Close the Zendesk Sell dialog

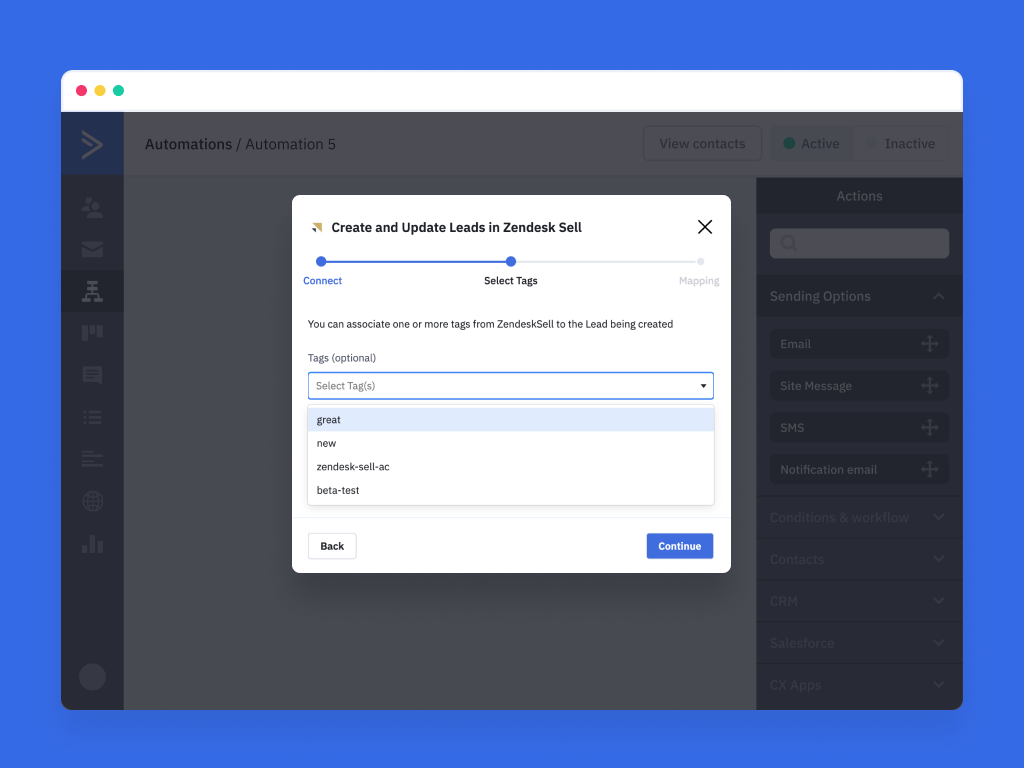pyautogui.click(x=705, y=227)
